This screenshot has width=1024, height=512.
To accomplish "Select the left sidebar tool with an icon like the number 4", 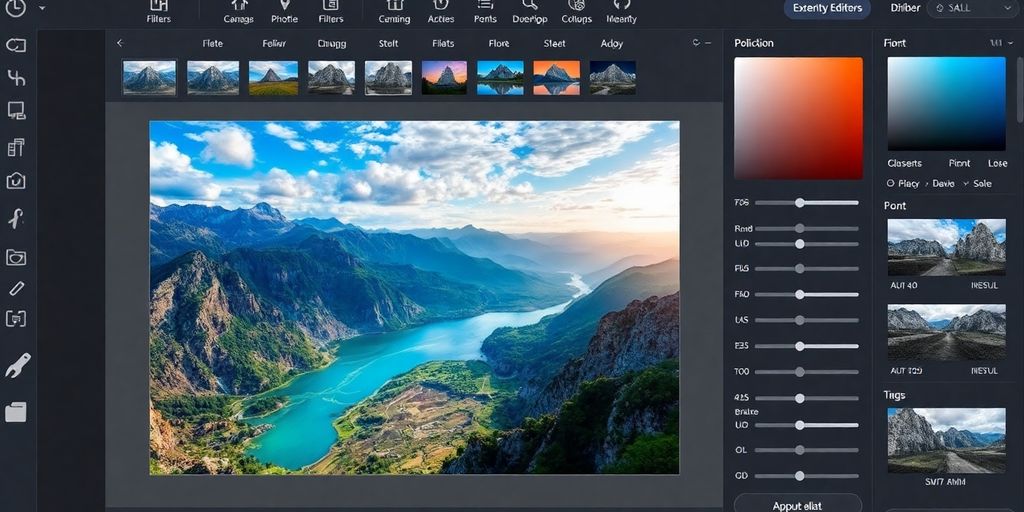I will pyautogui.click(x=16, y=78).
